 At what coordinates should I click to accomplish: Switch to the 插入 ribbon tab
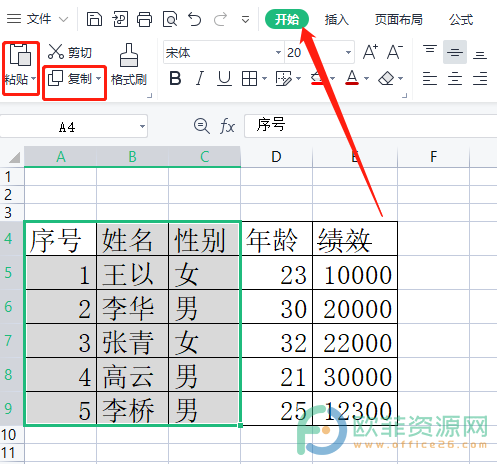(x=337, y=19)
